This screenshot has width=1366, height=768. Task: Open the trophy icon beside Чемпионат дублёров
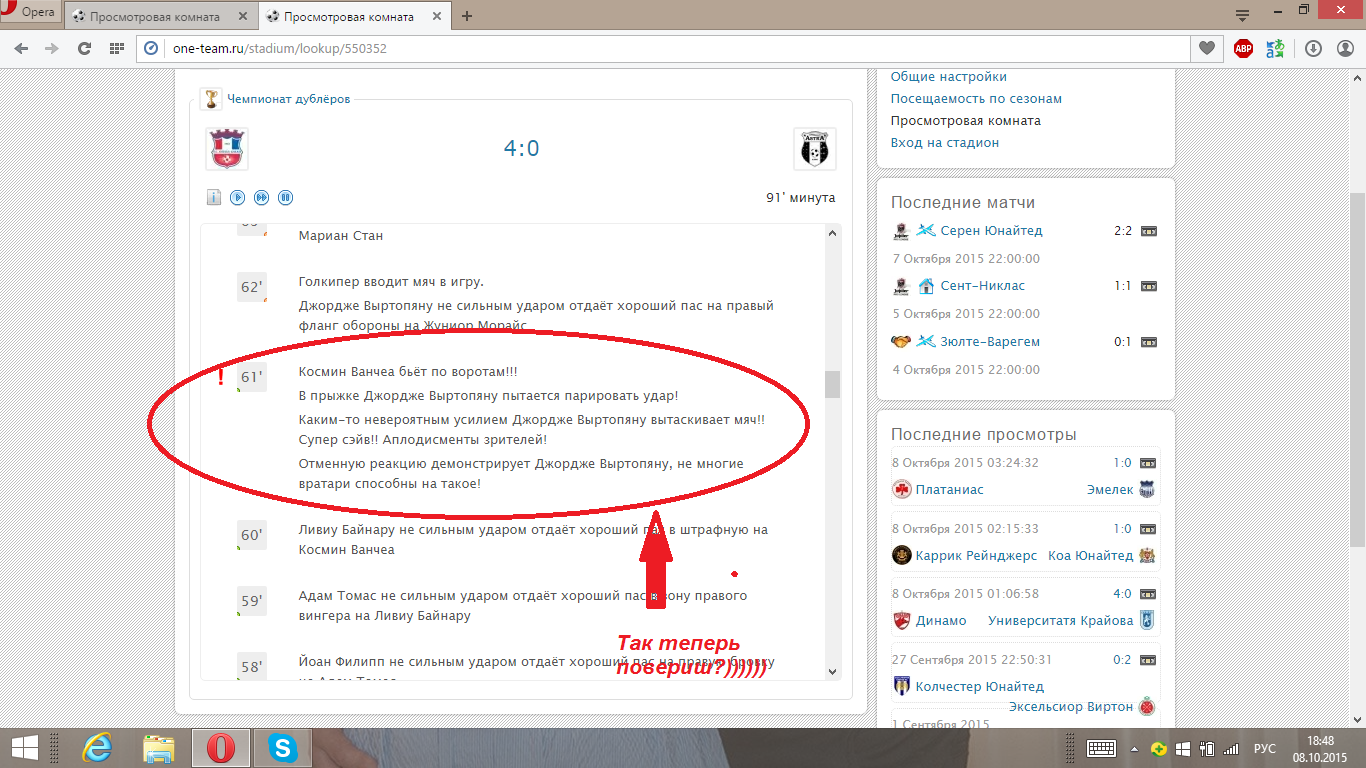(211, 99)
